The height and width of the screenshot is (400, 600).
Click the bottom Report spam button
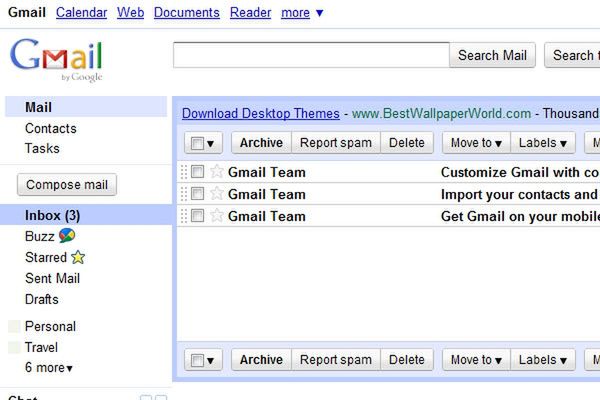[x=336, y=360]
